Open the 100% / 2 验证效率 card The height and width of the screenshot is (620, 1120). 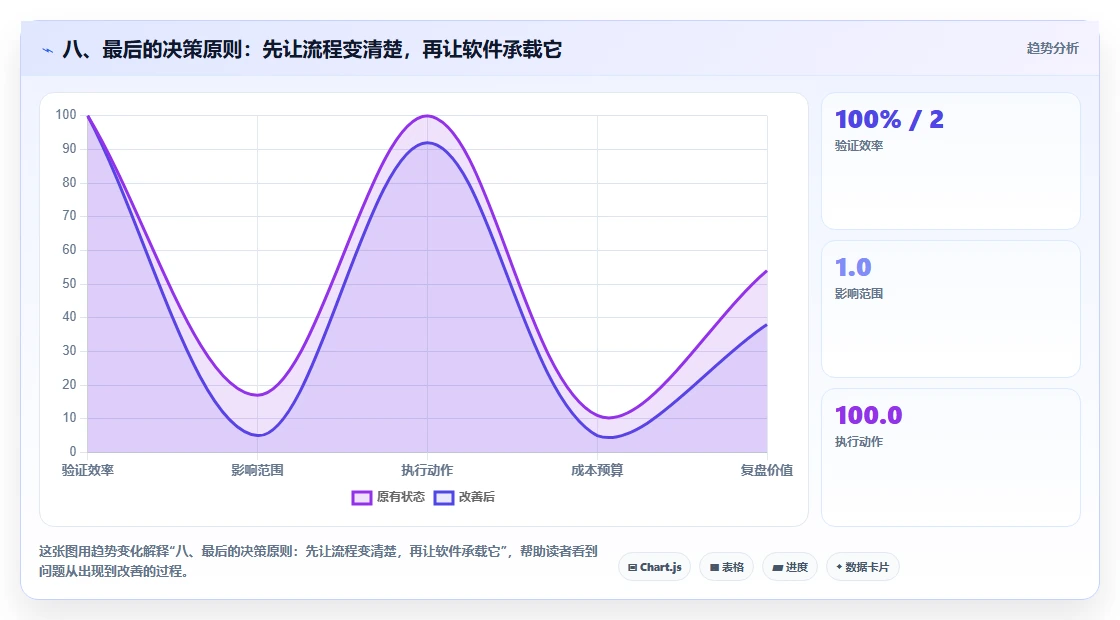(951, 161)
